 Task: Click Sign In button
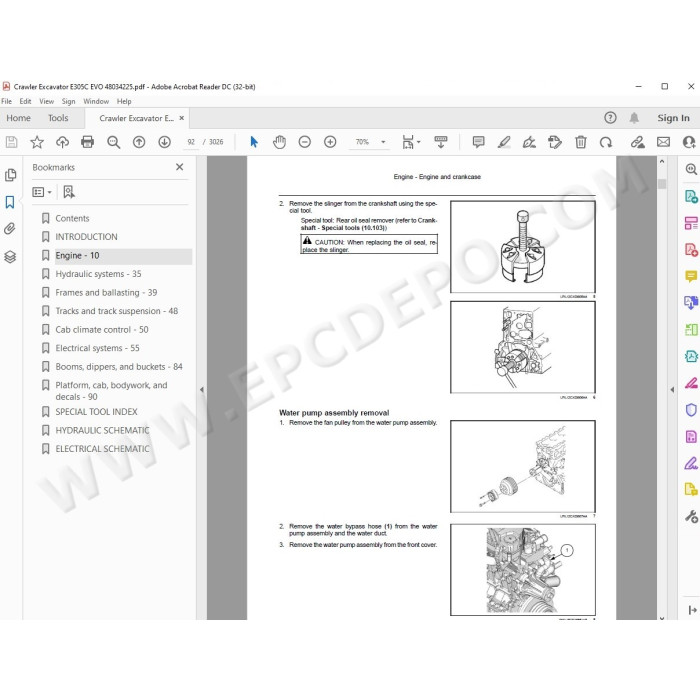pos(673,118)
